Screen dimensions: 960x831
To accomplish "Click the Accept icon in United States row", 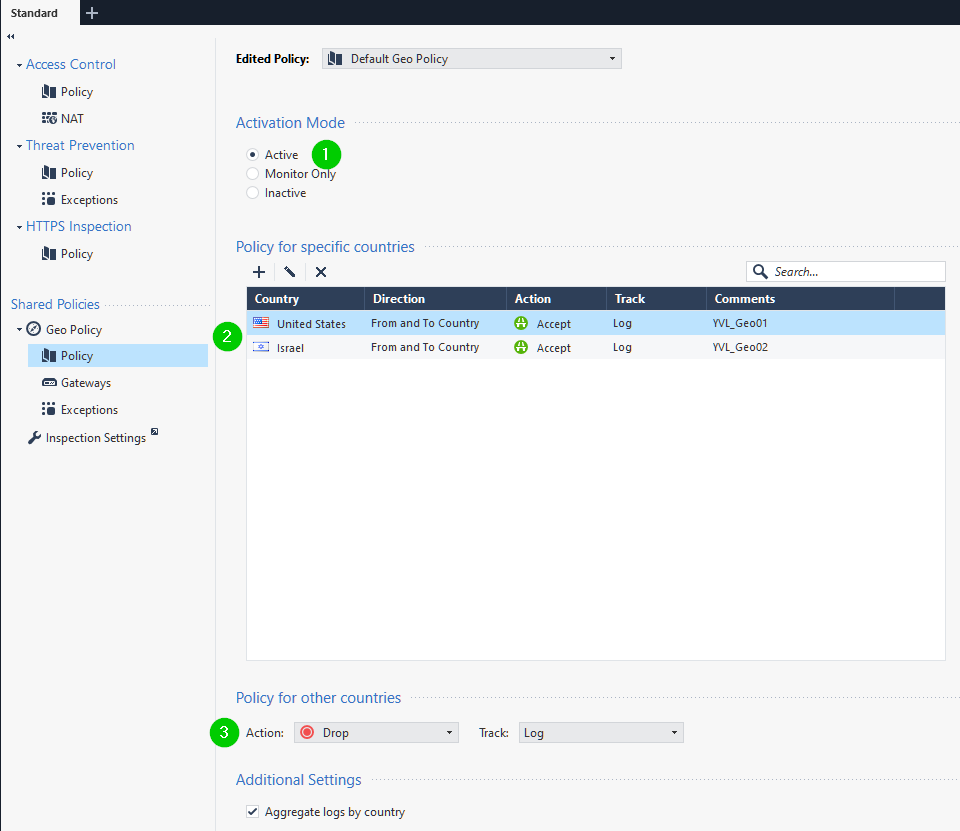I will pyautogui.click(x=521, y=323).
